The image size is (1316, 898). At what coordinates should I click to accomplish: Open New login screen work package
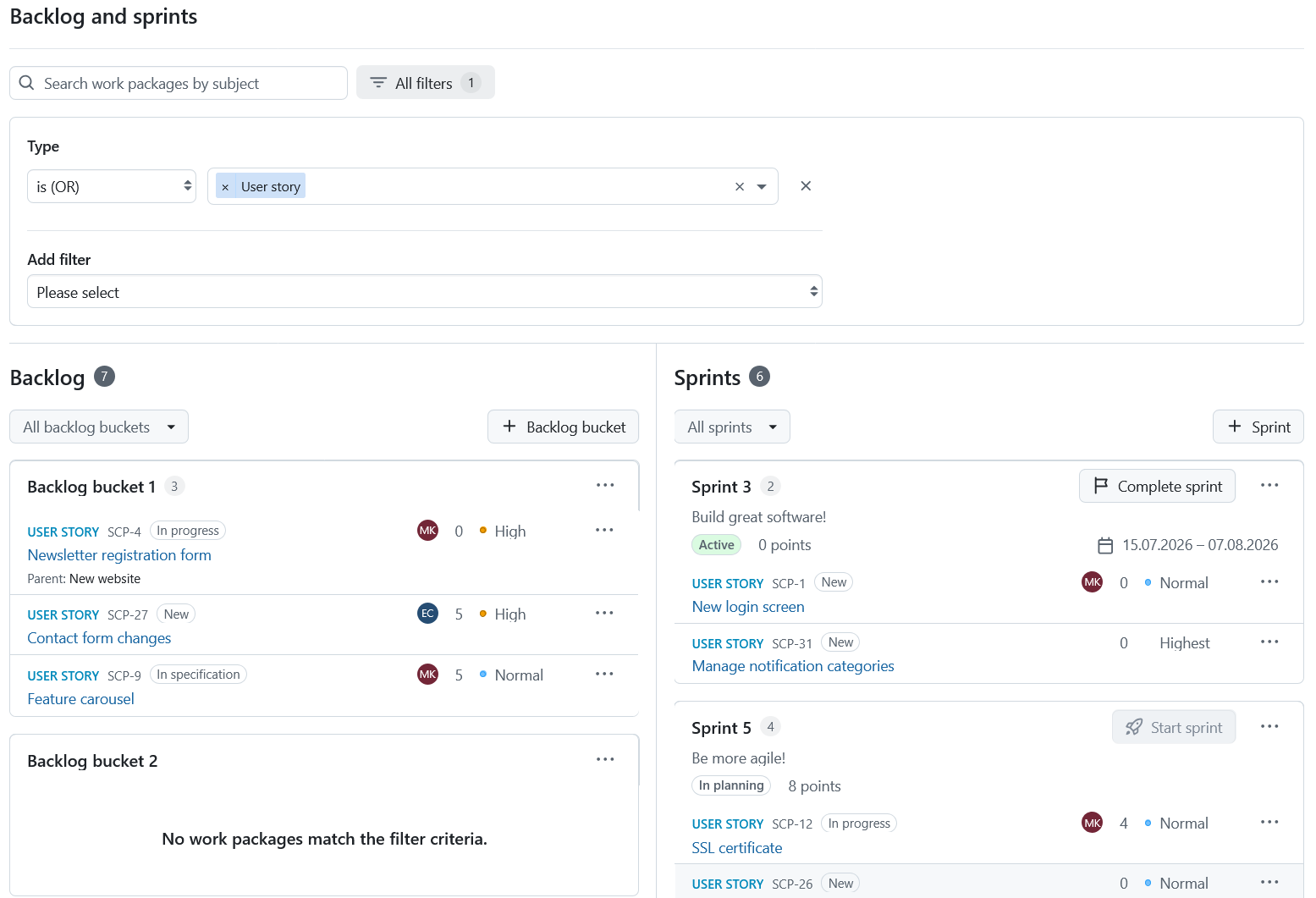[x=748, y=607]
